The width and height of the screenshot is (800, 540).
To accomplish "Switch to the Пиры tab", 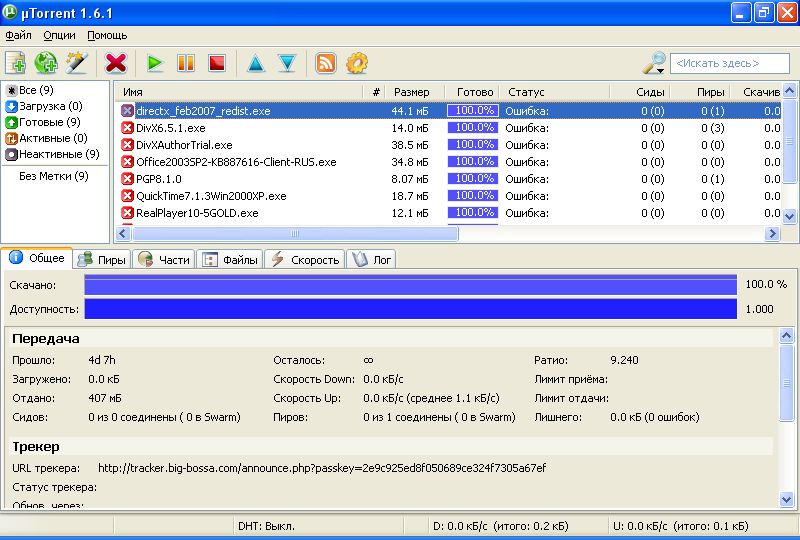I will tap(102, 260).
